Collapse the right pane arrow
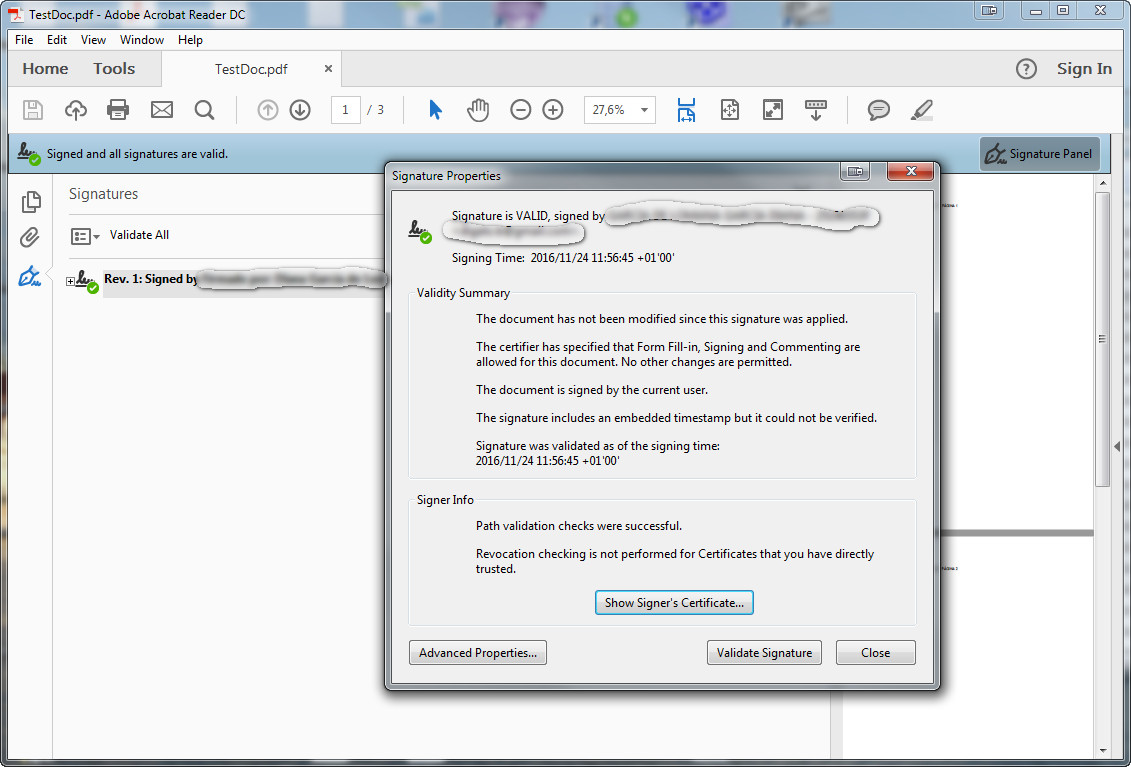This screenshot has width=1131, height=767. tap(1117, 447)
